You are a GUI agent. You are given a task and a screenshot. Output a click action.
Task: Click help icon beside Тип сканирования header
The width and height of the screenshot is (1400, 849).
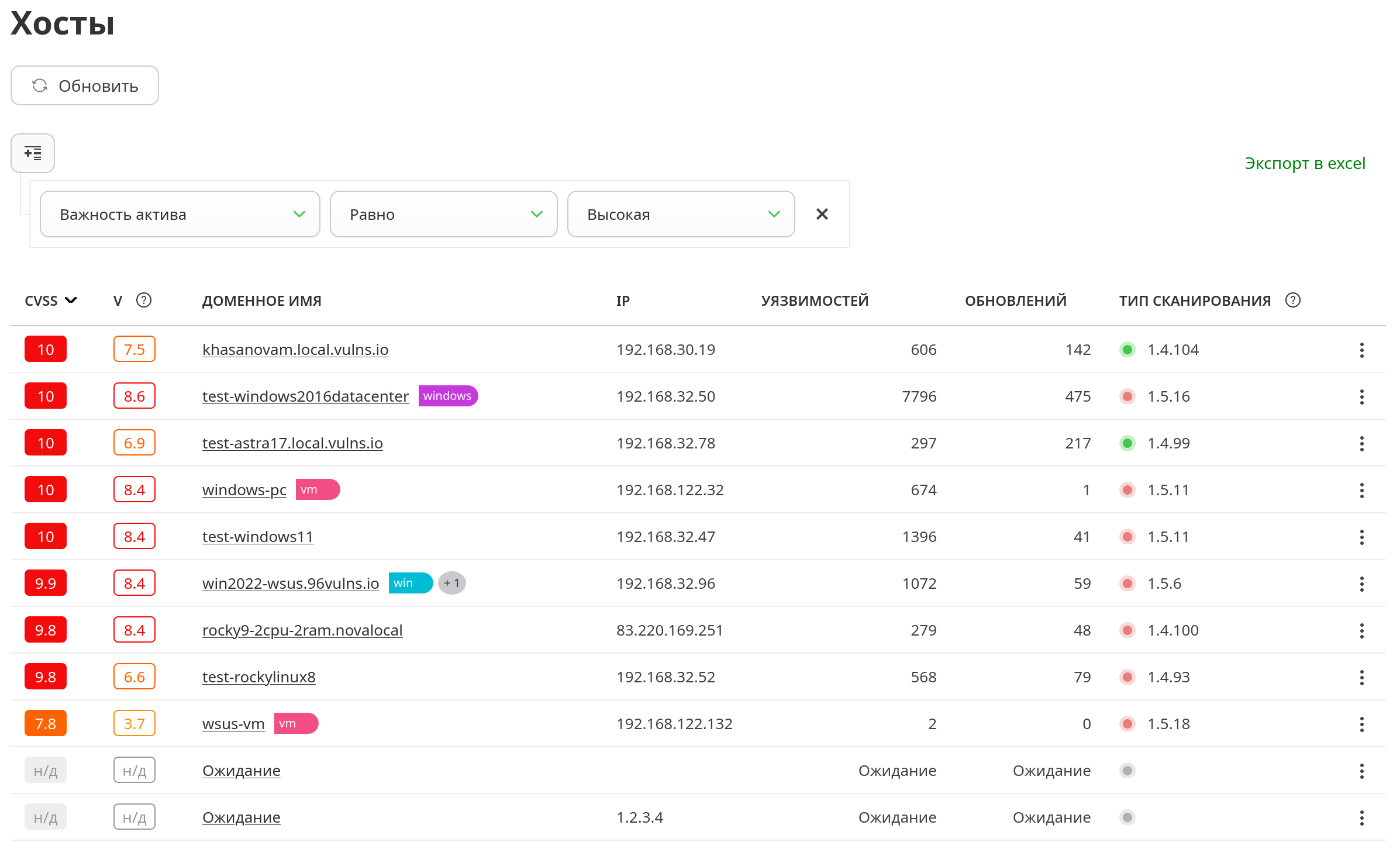tap(1292, 301)
